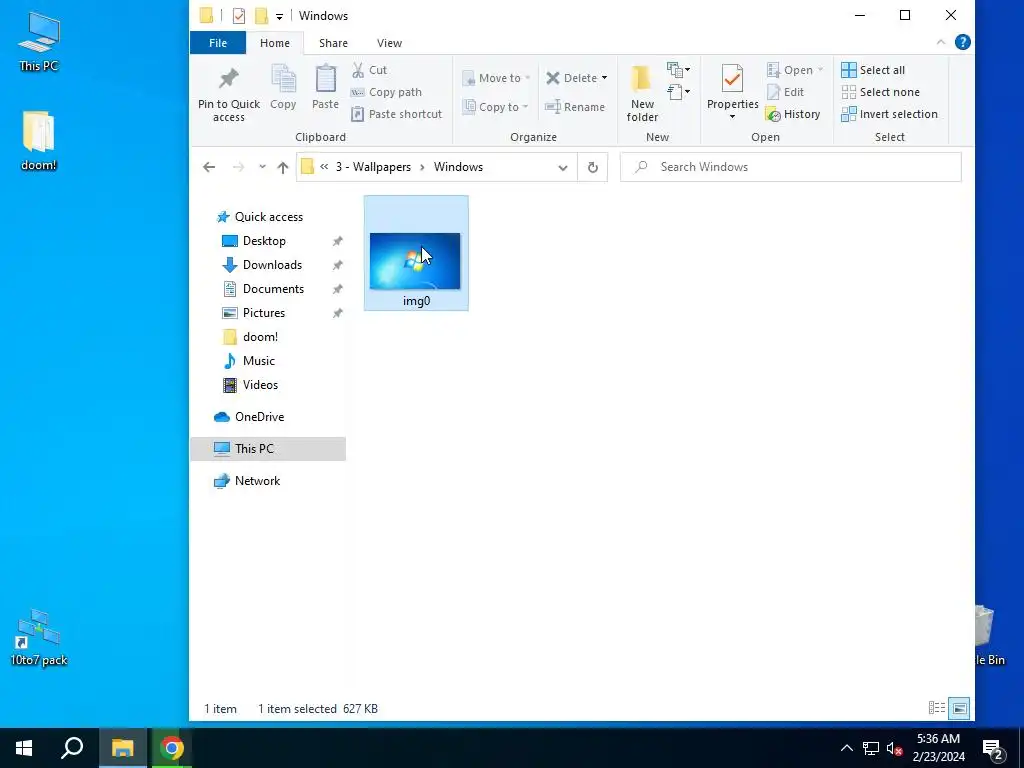
Task: Click the Delete button with red X
Action: coord(571,78)
